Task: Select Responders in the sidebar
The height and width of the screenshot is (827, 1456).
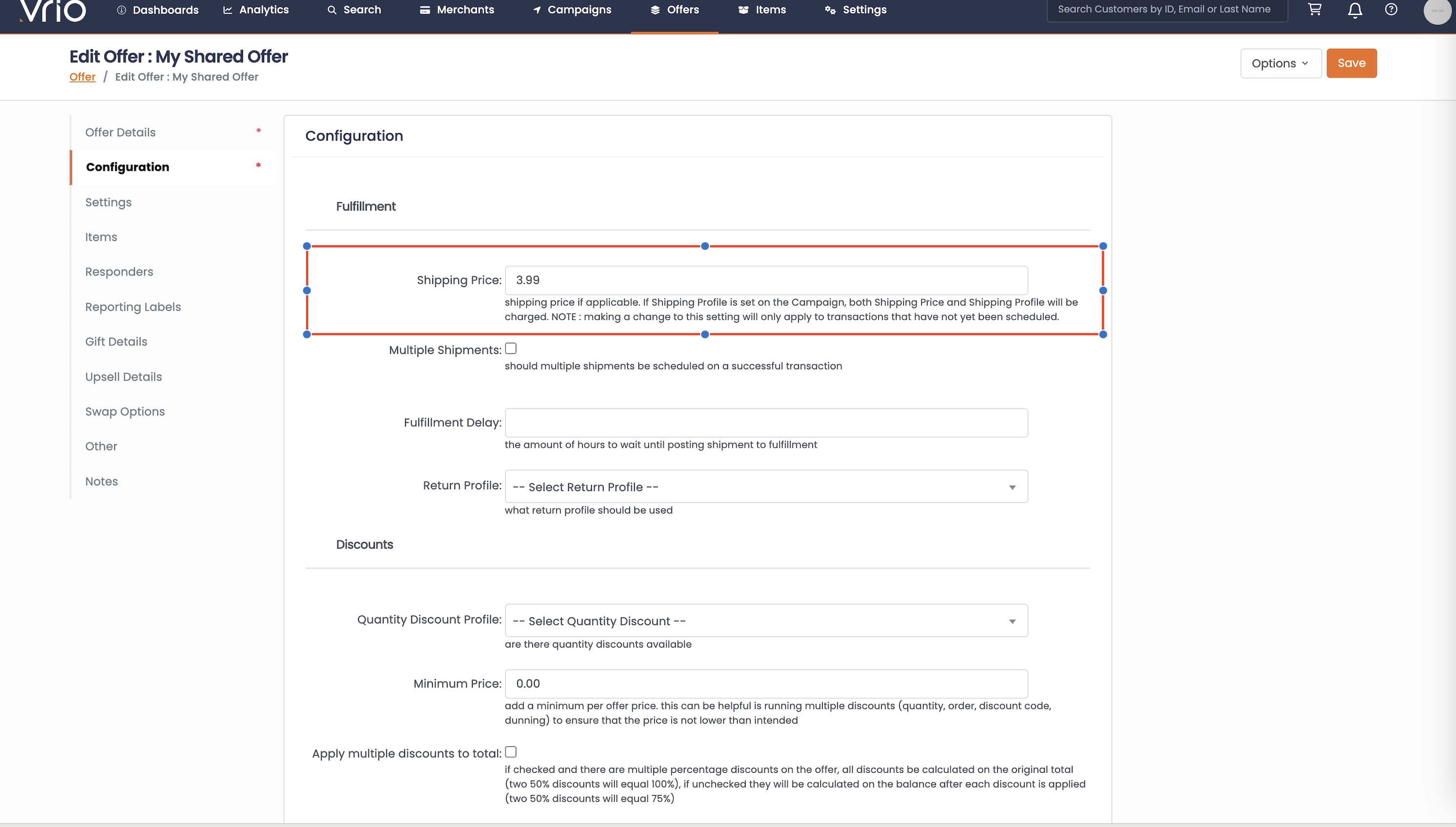Action: point(173,271)
